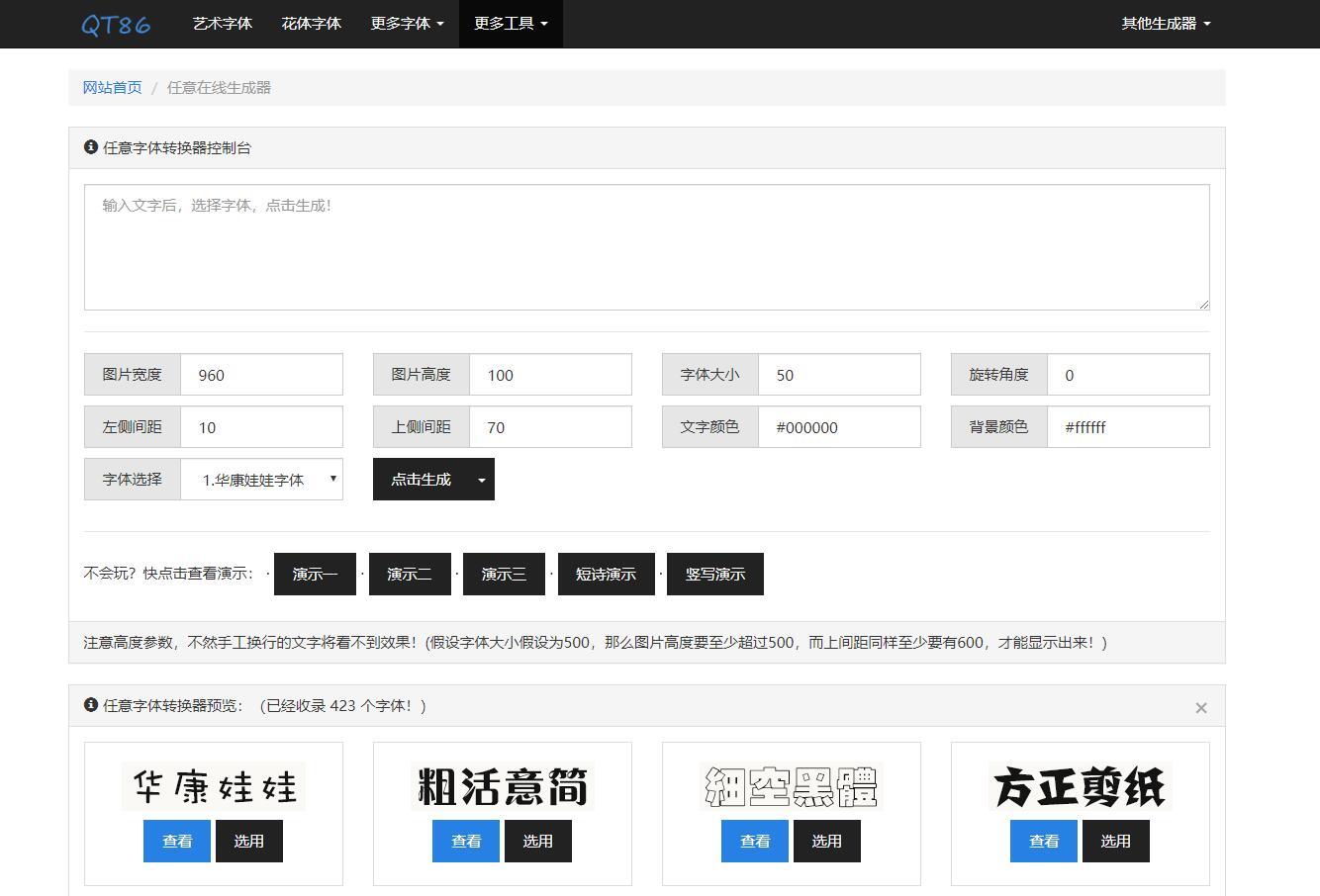The height and width of the screenshot is (896, 1320).
Task: Click 图片宽度 label
Action: (x=133, y=375)
